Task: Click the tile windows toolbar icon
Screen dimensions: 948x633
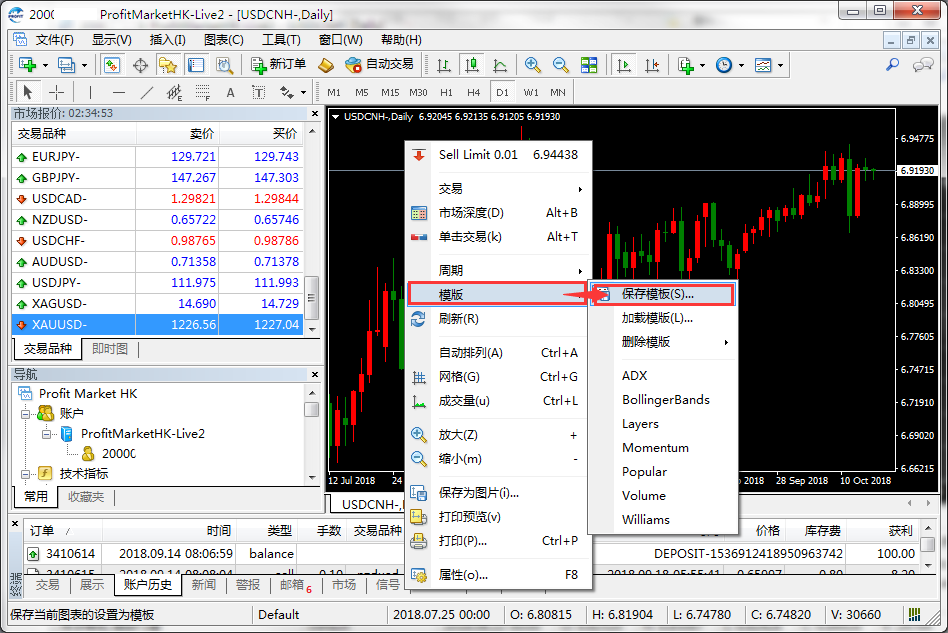Action: click(589, 65)
